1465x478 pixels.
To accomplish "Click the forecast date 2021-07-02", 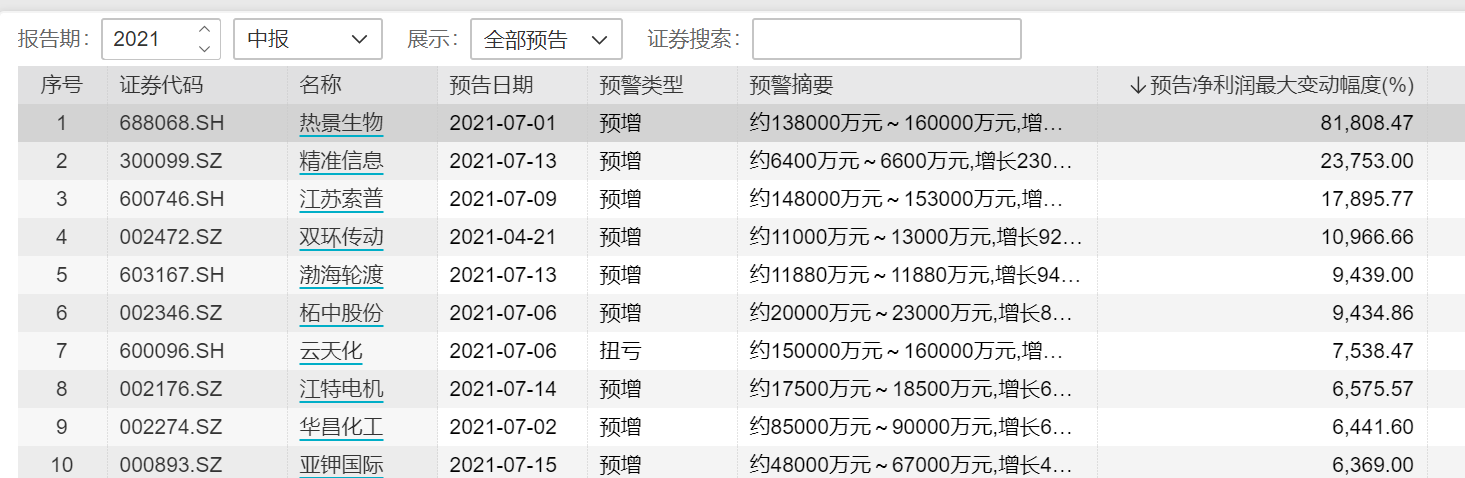I will coord(503,427).
